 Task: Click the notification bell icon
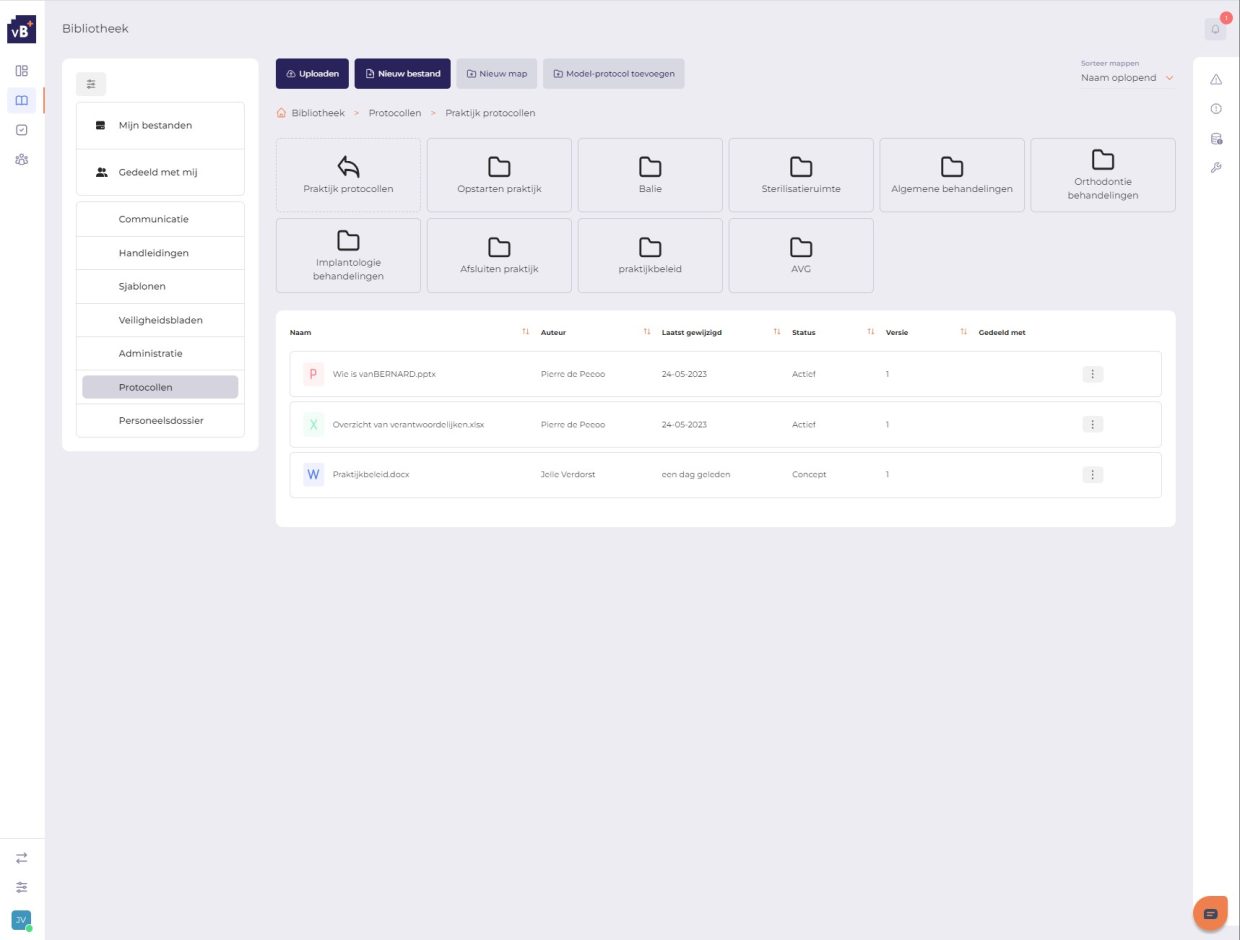click(x=1215, y=30)
